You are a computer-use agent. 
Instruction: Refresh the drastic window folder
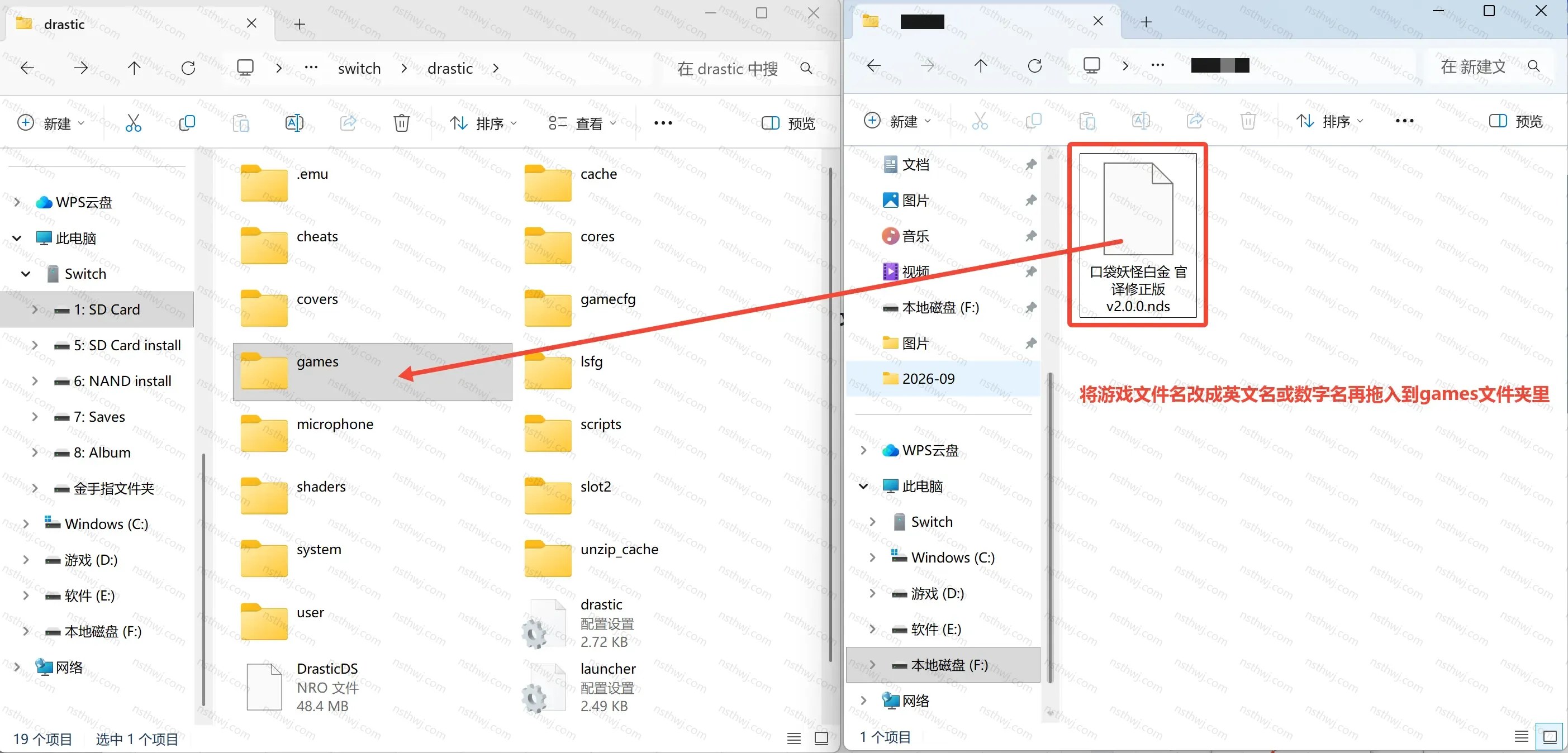click(188, 68)
